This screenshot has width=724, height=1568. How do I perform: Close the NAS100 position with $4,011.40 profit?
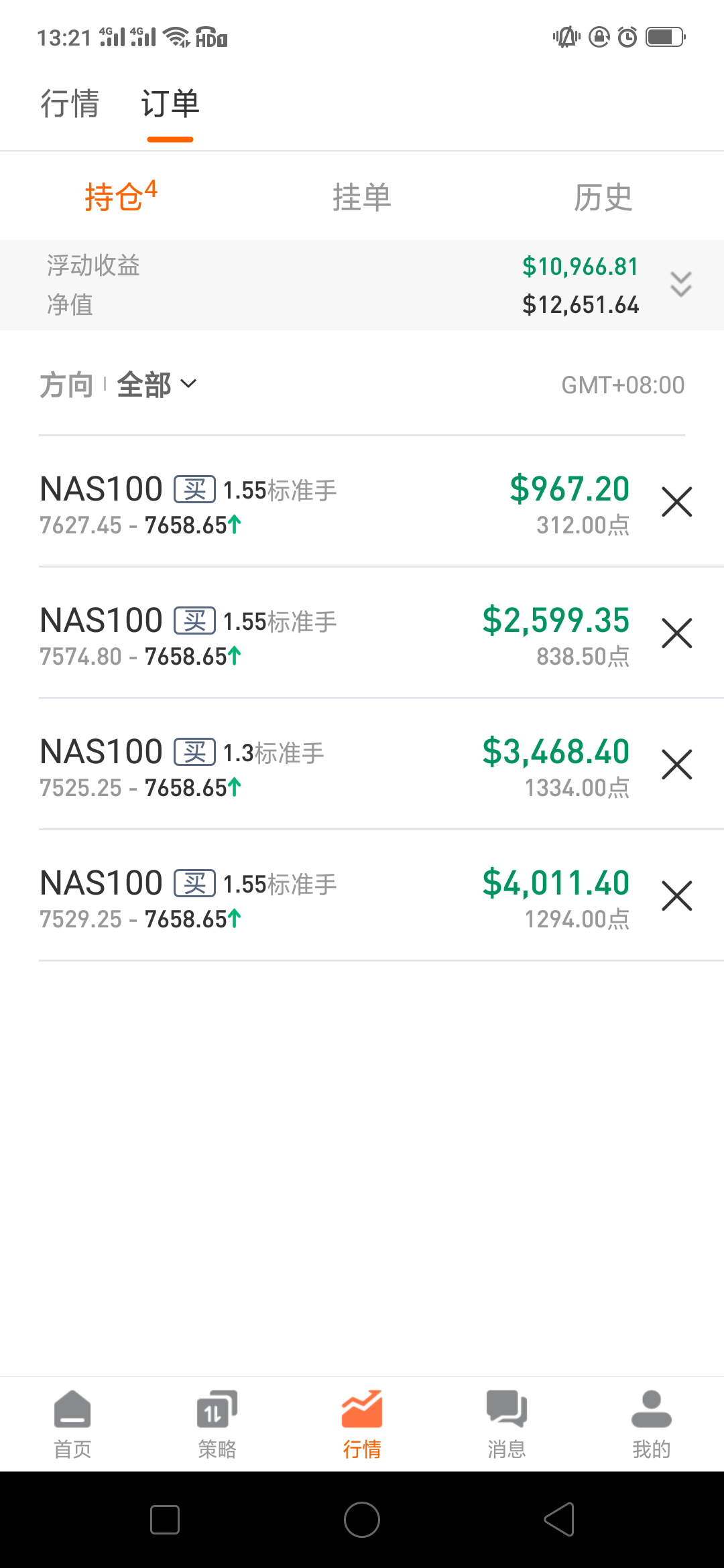pos(676,896)
